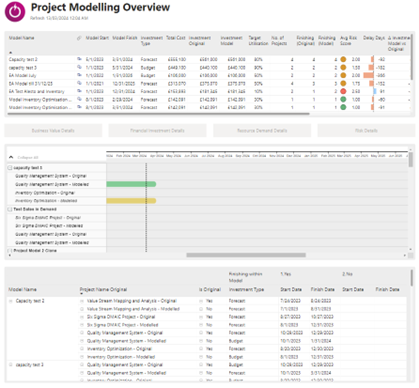Click vertical scrollbar of bottom matrix table
This screenshot has width=419, height=388.
pos(413,278)
